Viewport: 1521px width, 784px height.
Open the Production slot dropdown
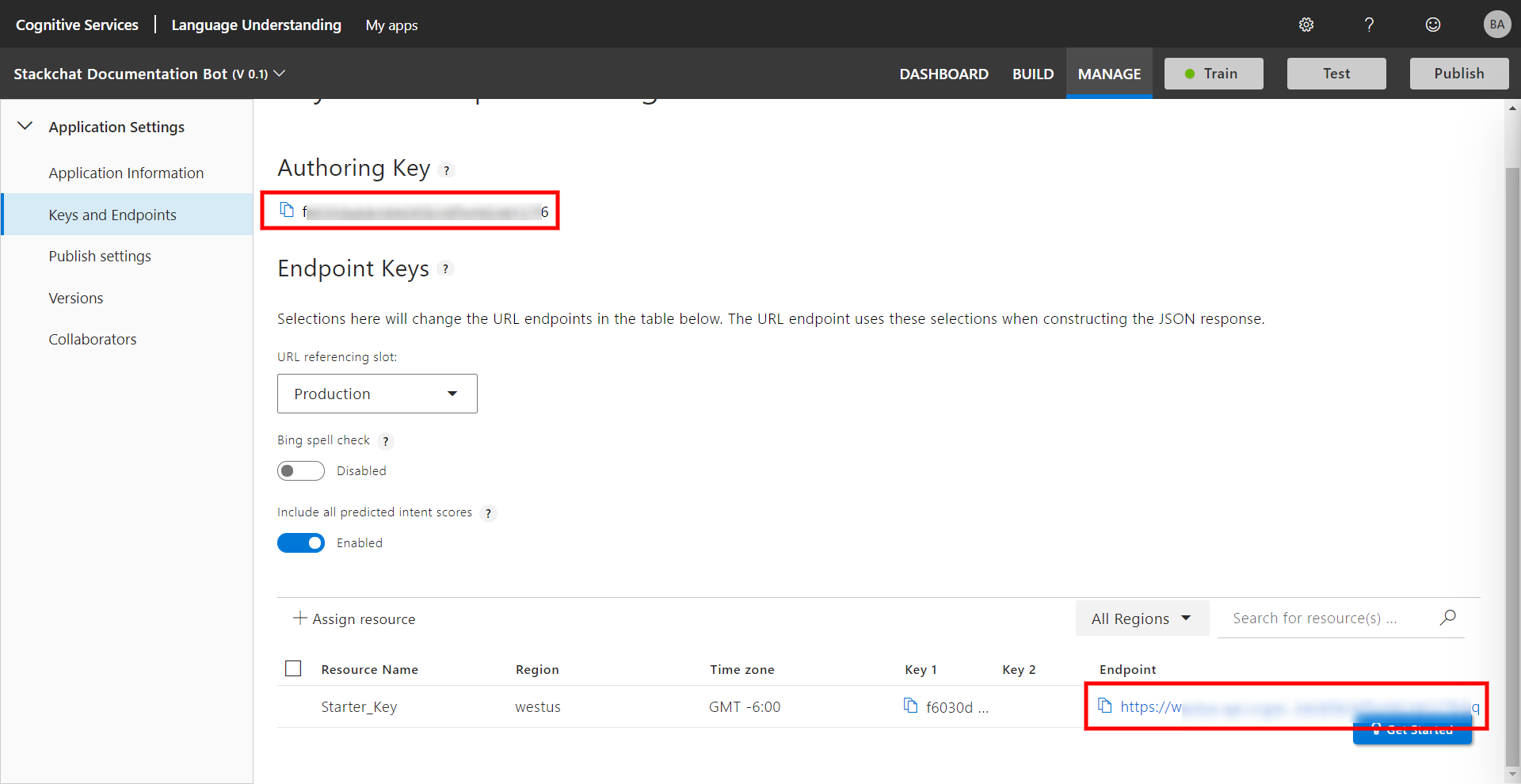pyautogui.click(x=377, y=394)
